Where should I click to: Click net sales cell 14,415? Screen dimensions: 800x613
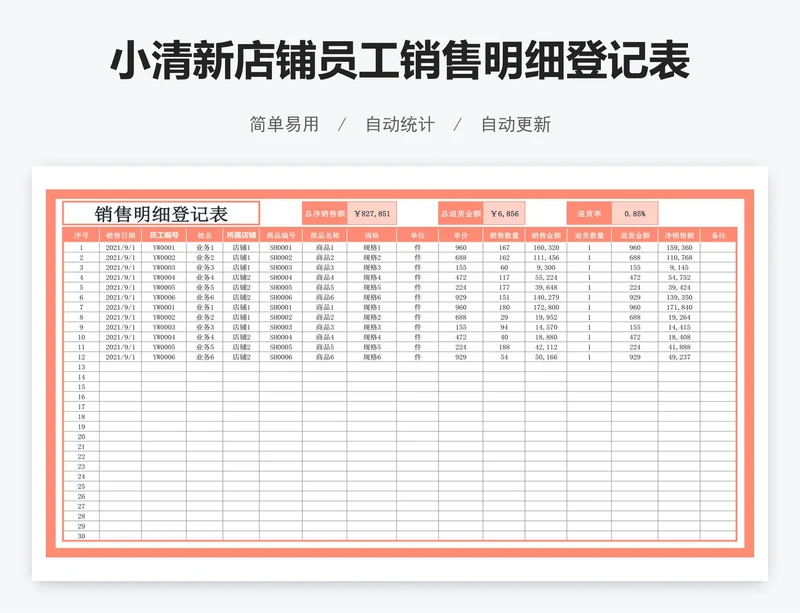click(679, 327)
